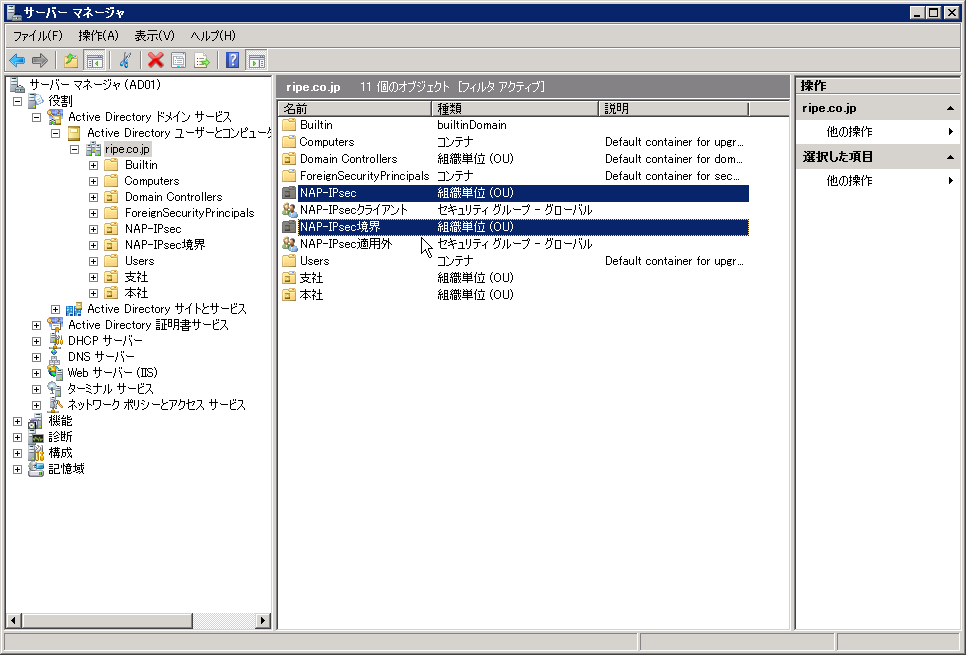Expand Active Directory サイトとサービス node
Image resolution: width=966 pixels, height=655 pixels.
click(x=55, y=309)
